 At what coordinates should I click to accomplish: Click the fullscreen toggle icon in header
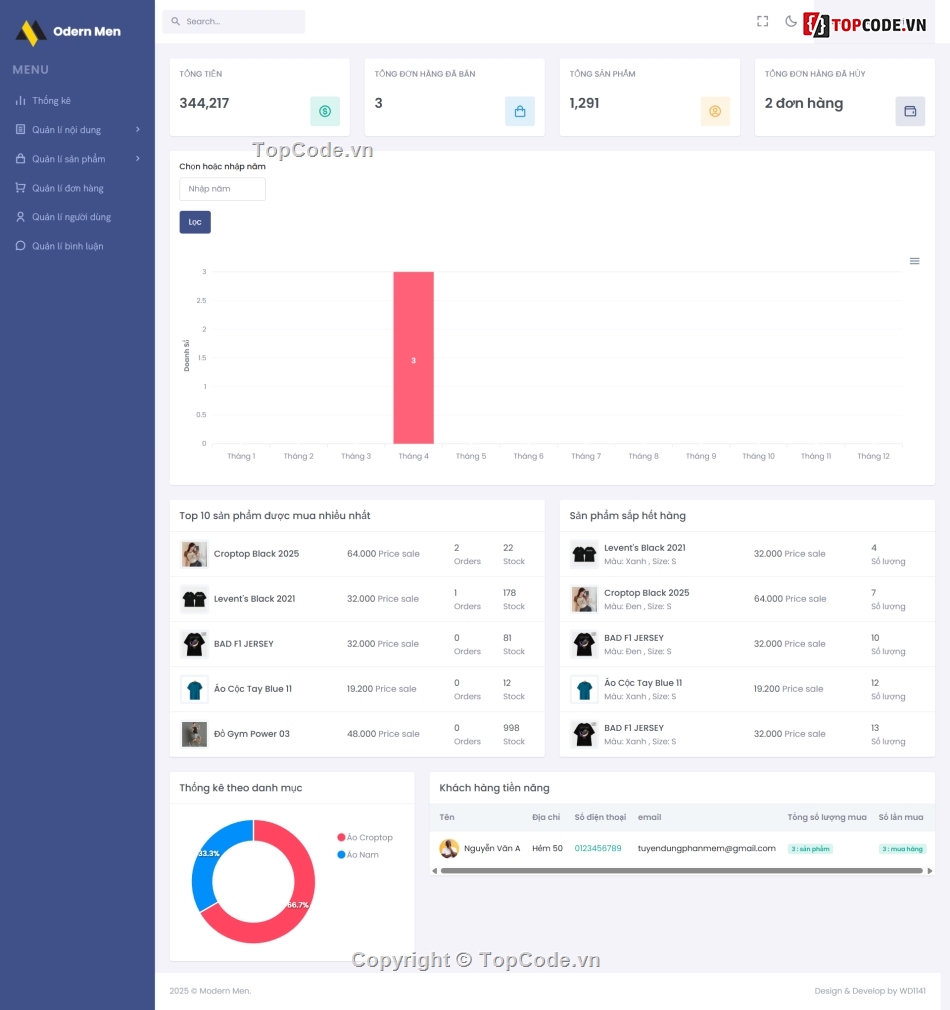coord(763,21)
